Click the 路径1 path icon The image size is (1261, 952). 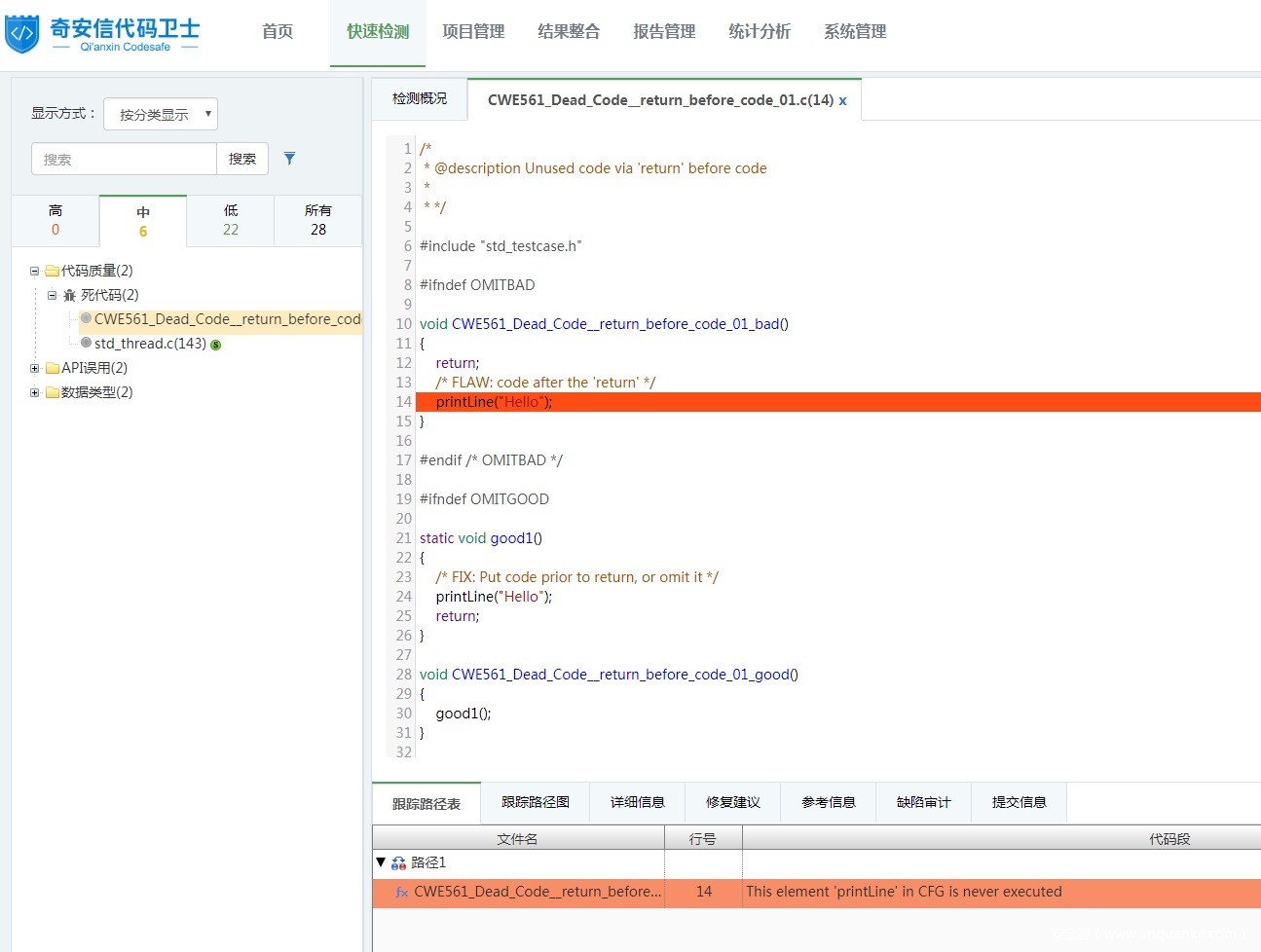click(x=398, y=863)
